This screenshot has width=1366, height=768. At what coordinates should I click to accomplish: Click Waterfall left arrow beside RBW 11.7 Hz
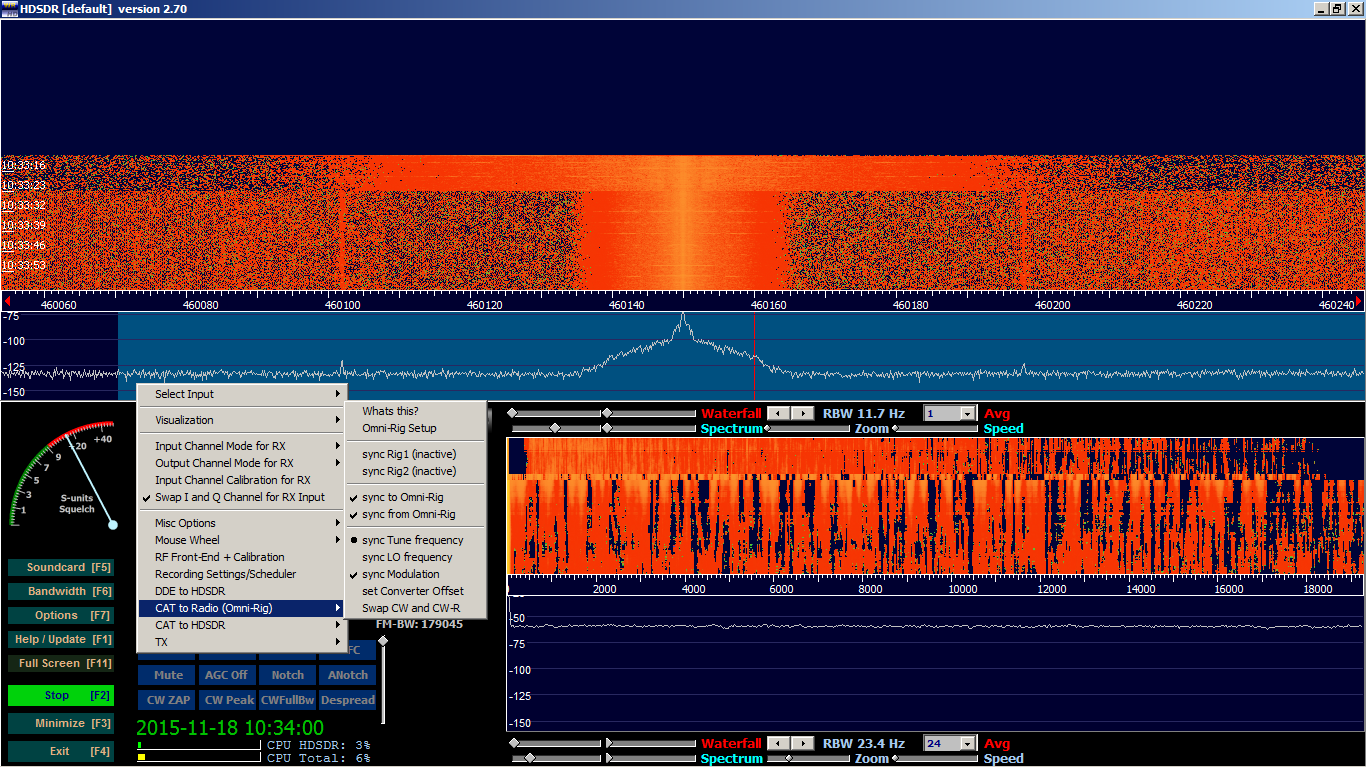coord(778,413)
